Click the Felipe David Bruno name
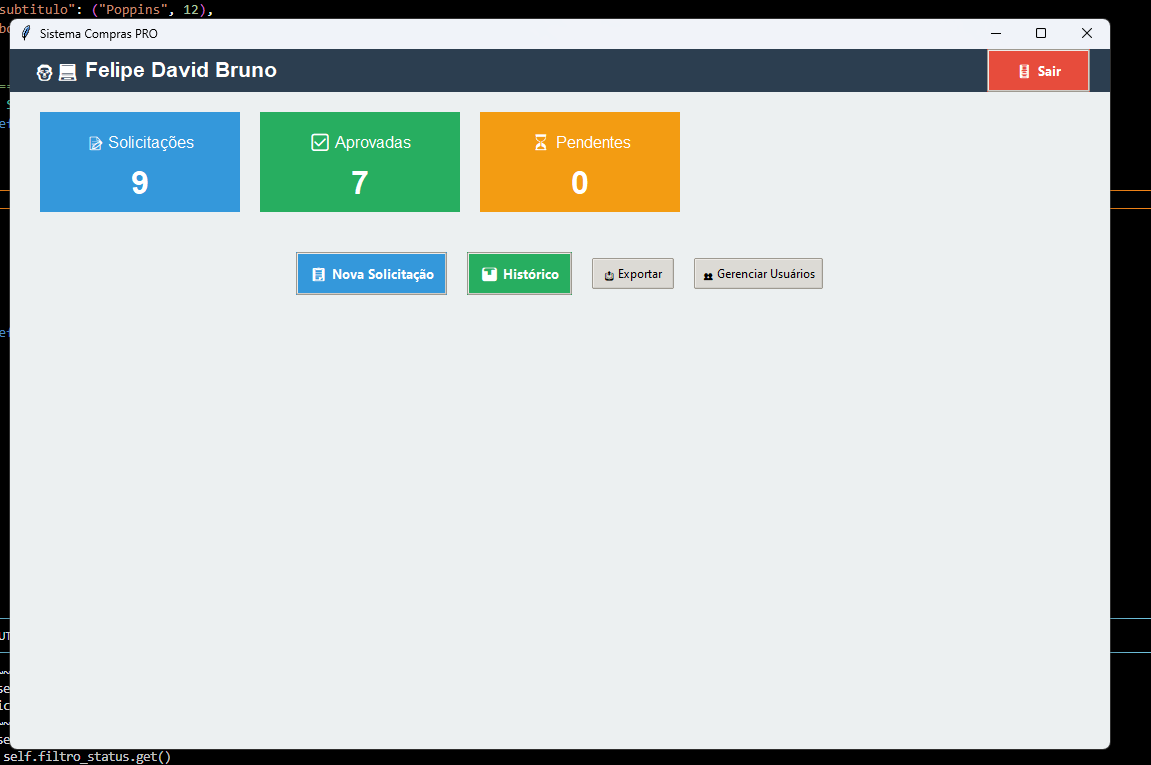 point(181,70)
